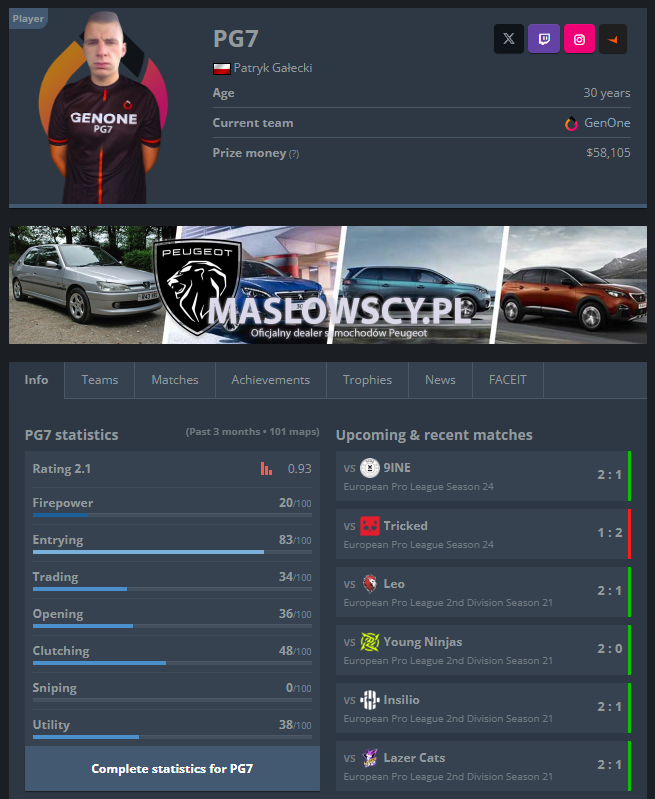Open the Matches tab
Image resolution: width=655 pixels, height=799 pixels.
pos(175,380)
